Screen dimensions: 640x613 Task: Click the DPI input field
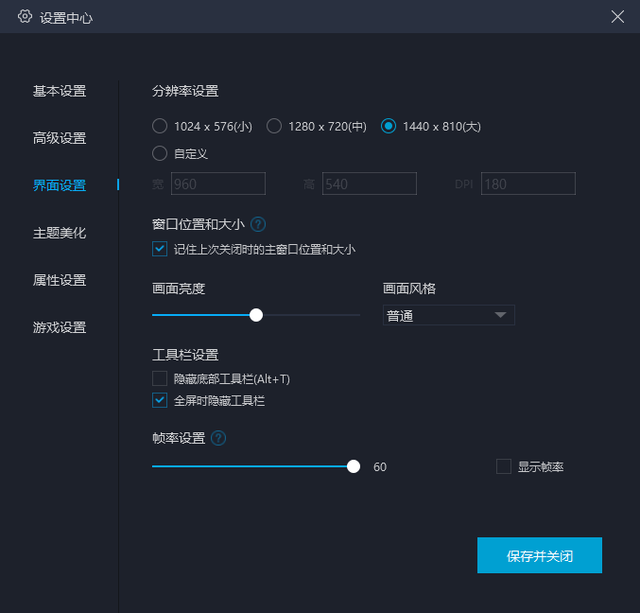coord(528,184)
